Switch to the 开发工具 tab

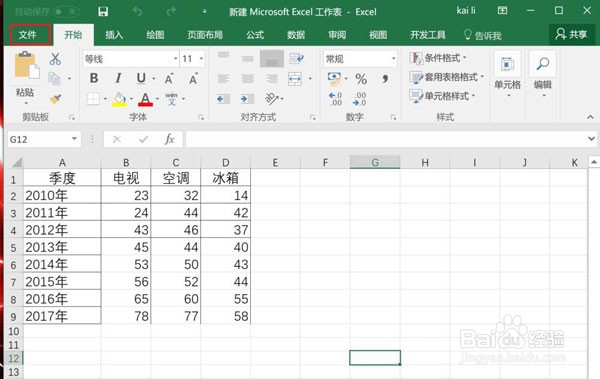[428, 35]
